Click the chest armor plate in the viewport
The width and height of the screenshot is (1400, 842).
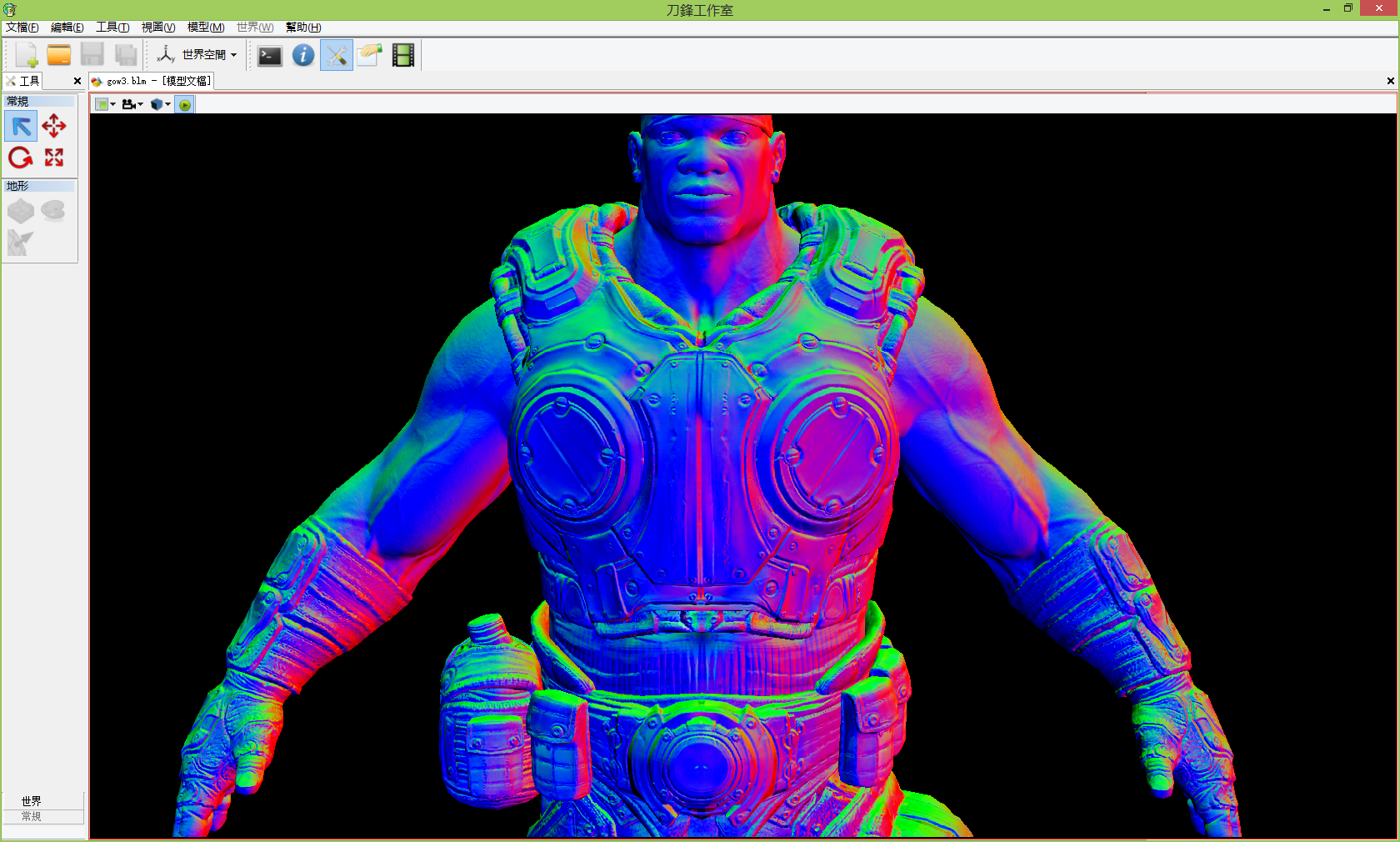click(702, 467)
